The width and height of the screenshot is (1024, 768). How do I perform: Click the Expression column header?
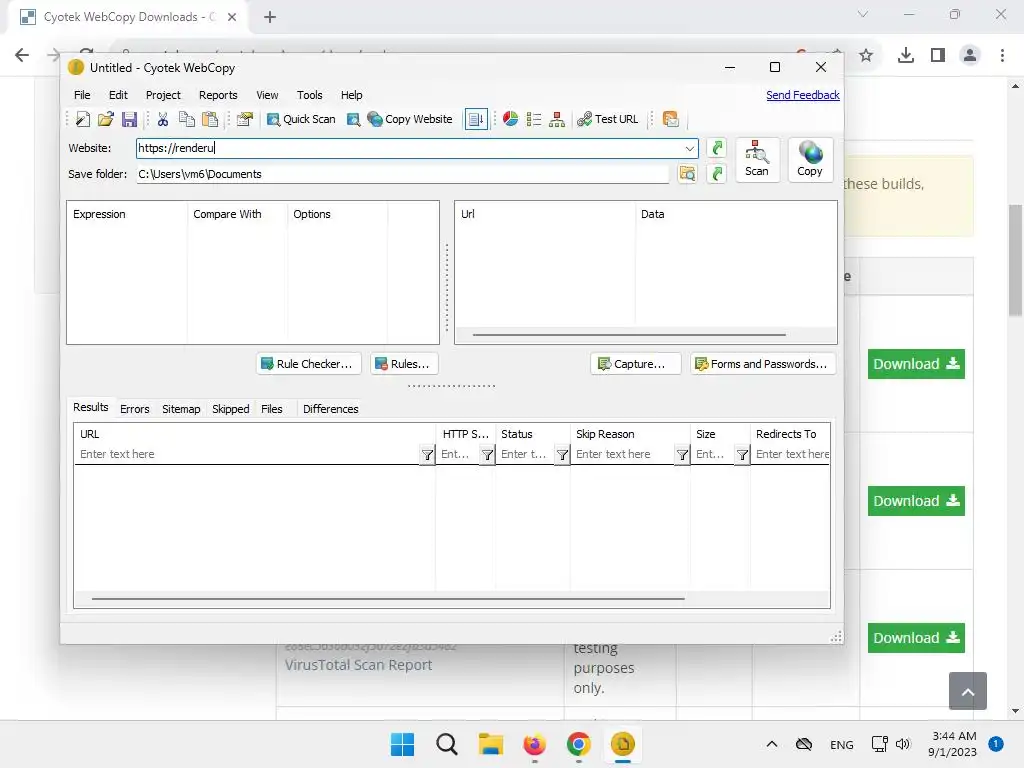point(127,214)
